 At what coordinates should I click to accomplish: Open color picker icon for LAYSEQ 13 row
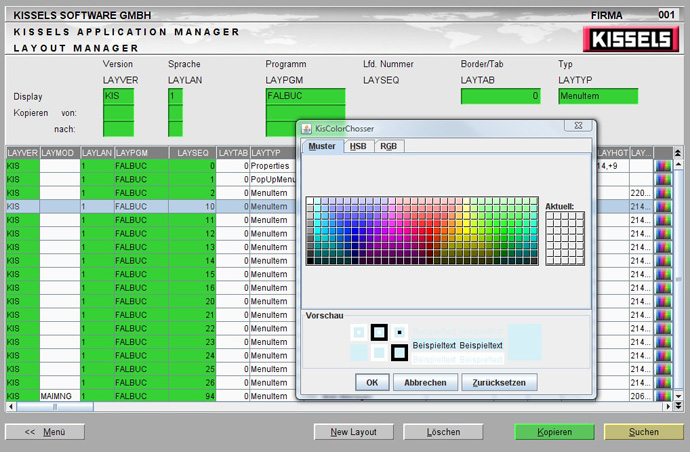coord(663,247)
